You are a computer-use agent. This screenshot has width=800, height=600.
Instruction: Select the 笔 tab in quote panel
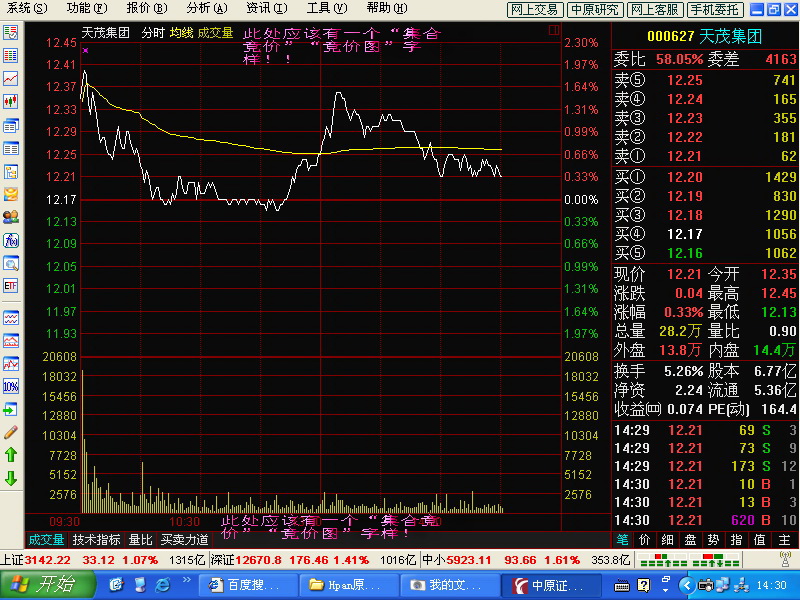pyautogui.click(x=622, y=540)
